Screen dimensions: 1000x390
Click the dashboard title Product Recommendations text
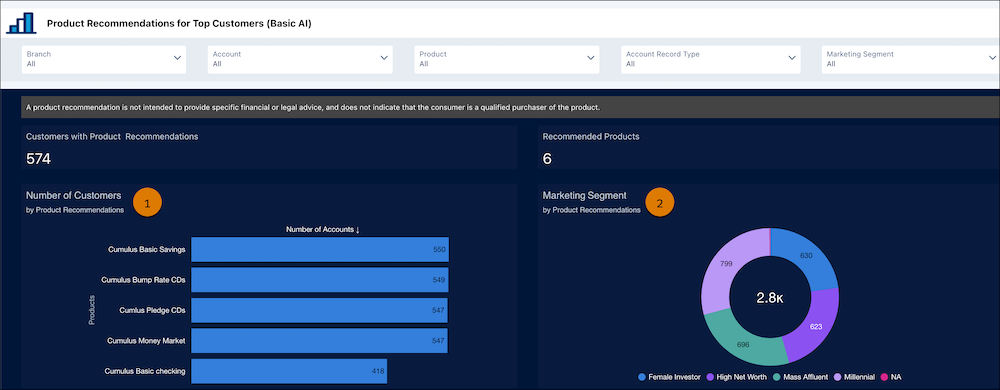coord(179,24)
